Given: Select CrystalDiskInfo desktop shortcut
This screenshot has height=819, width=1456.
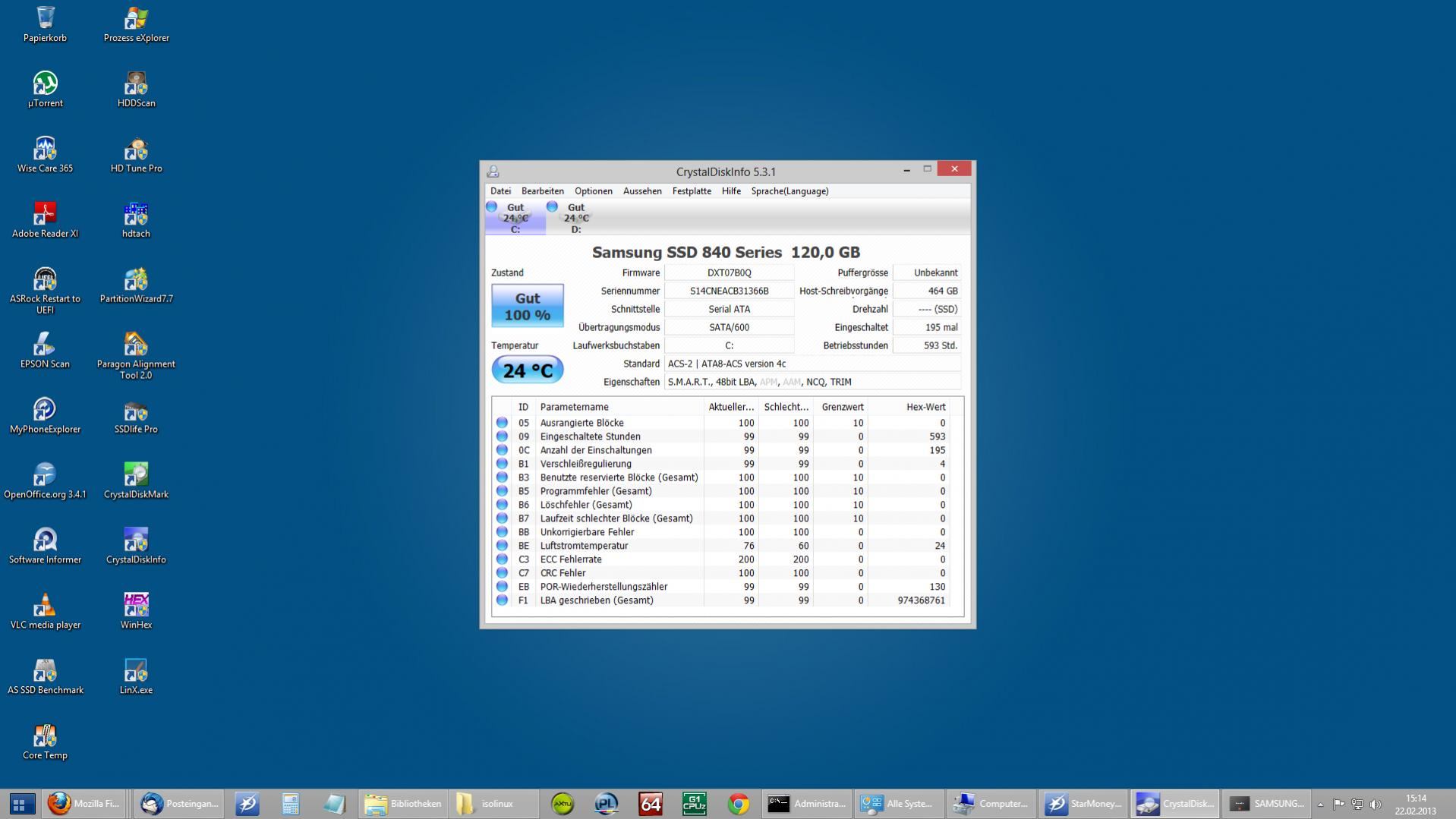Looking at the screenshot, I should 136,547.
